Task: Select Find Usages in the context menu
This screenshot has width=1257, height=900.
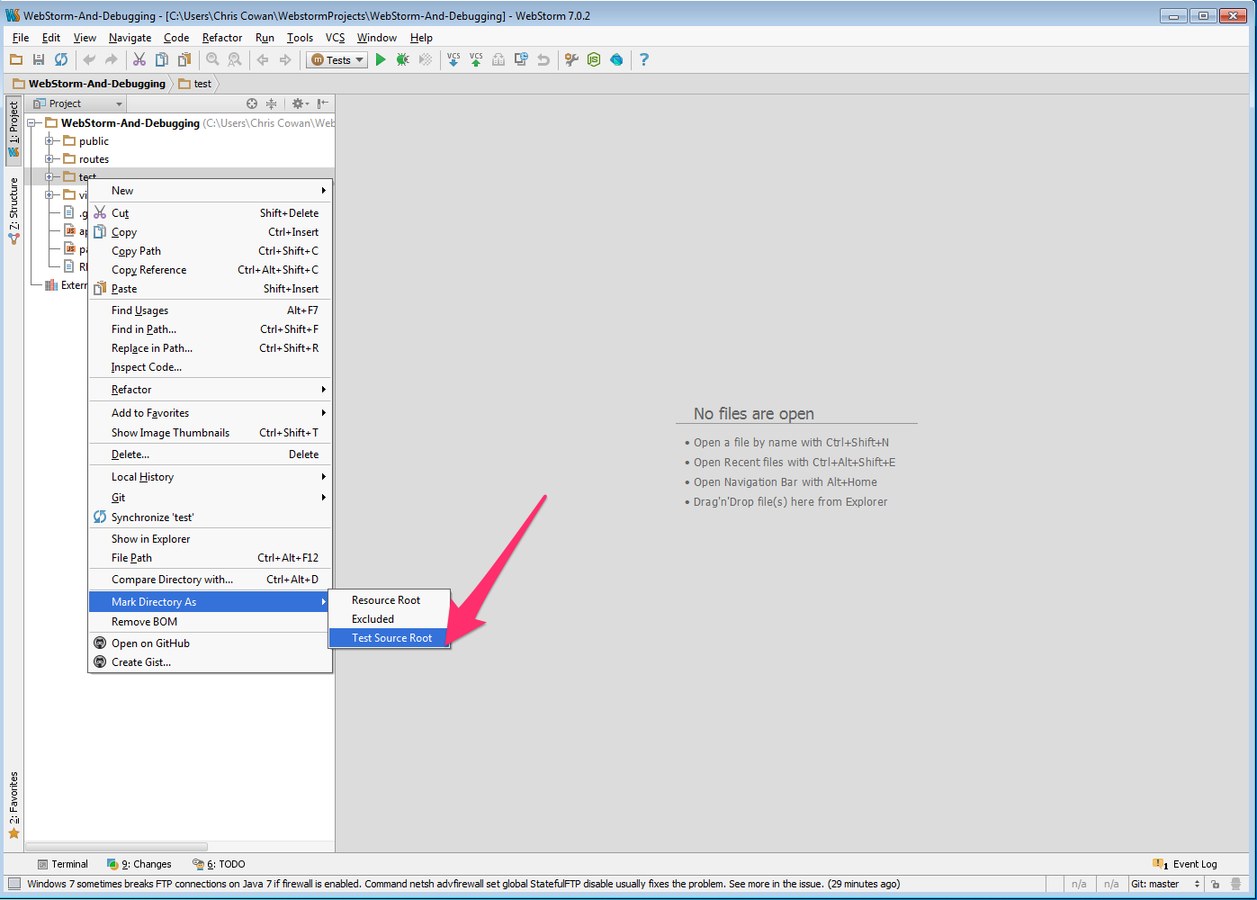Action: click(210, 311)
